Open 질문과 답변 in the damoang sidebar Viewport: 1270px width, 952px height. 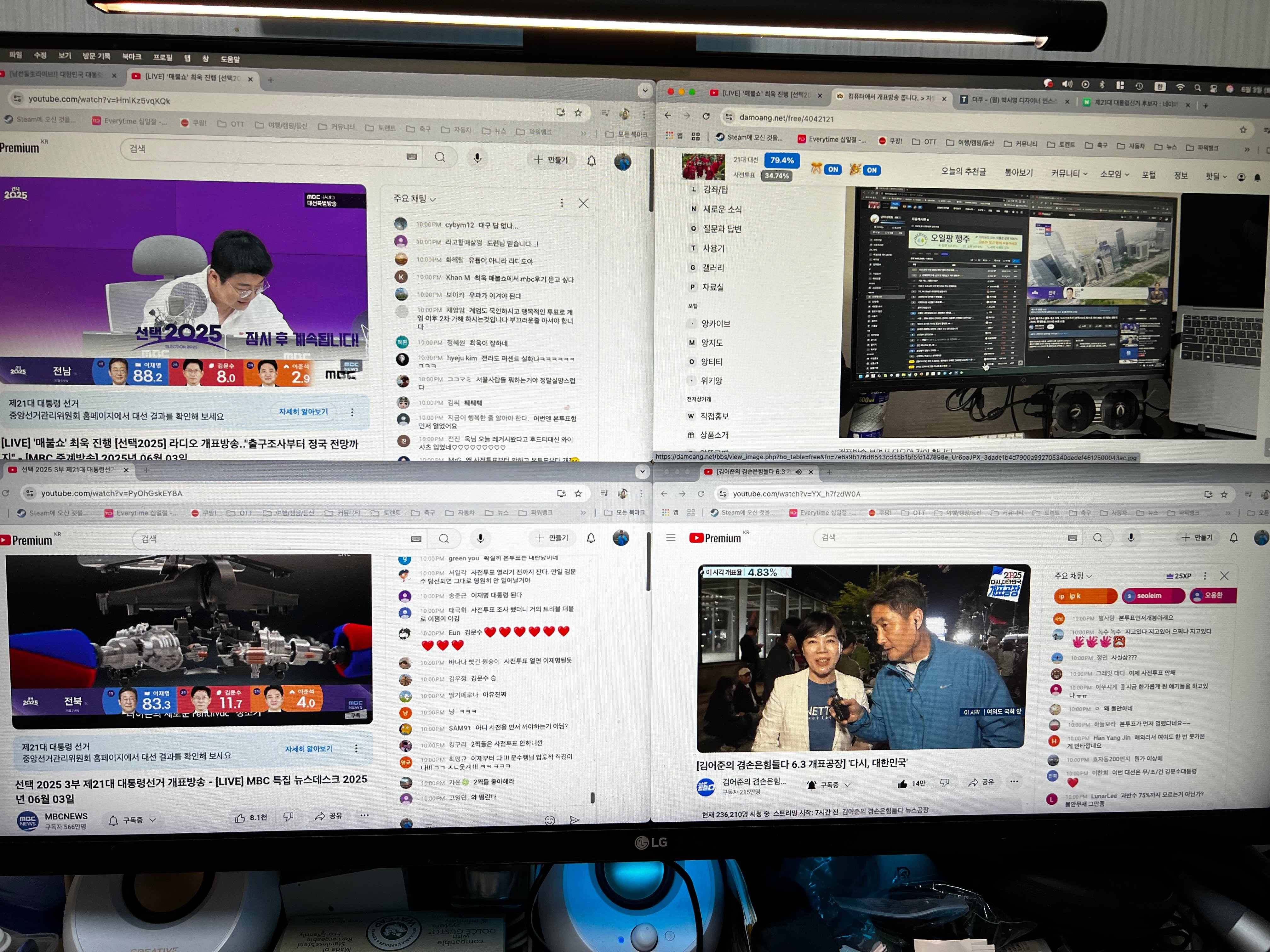(x=722, y=228)
